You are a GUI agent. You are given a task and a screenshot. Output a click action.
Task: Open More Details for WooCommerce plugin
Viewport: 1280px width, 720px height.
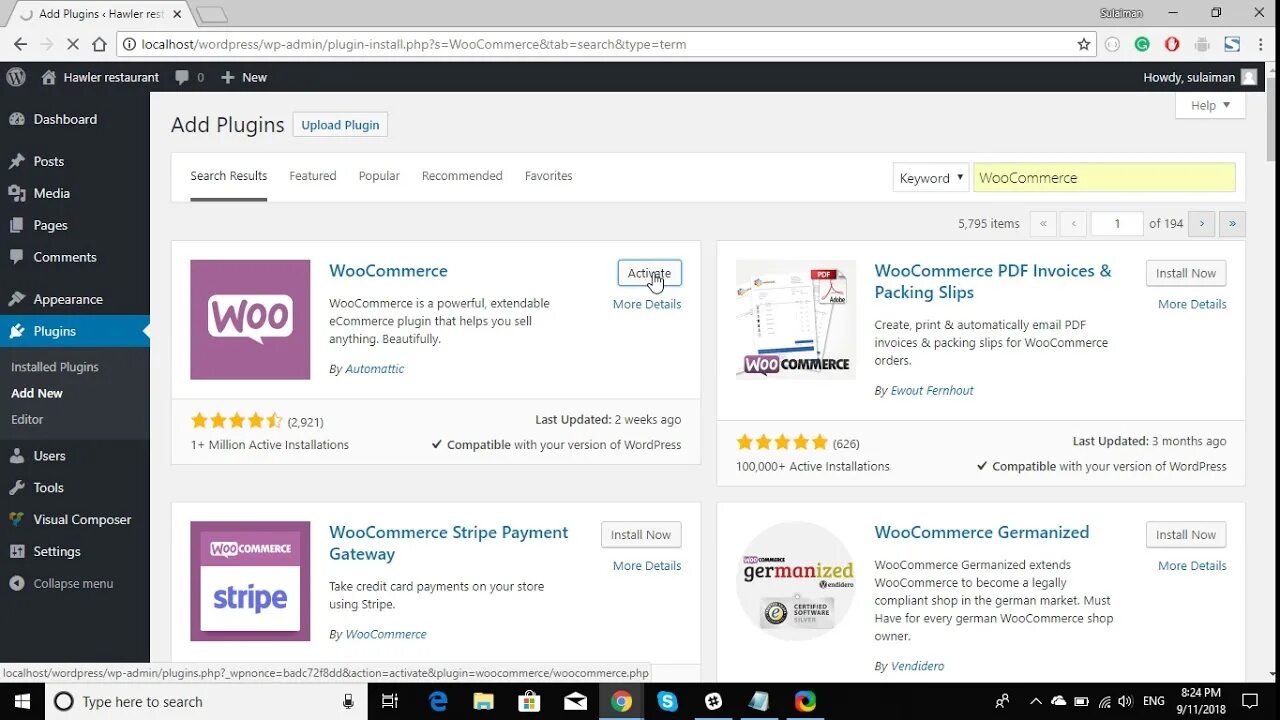pos(647,304)
